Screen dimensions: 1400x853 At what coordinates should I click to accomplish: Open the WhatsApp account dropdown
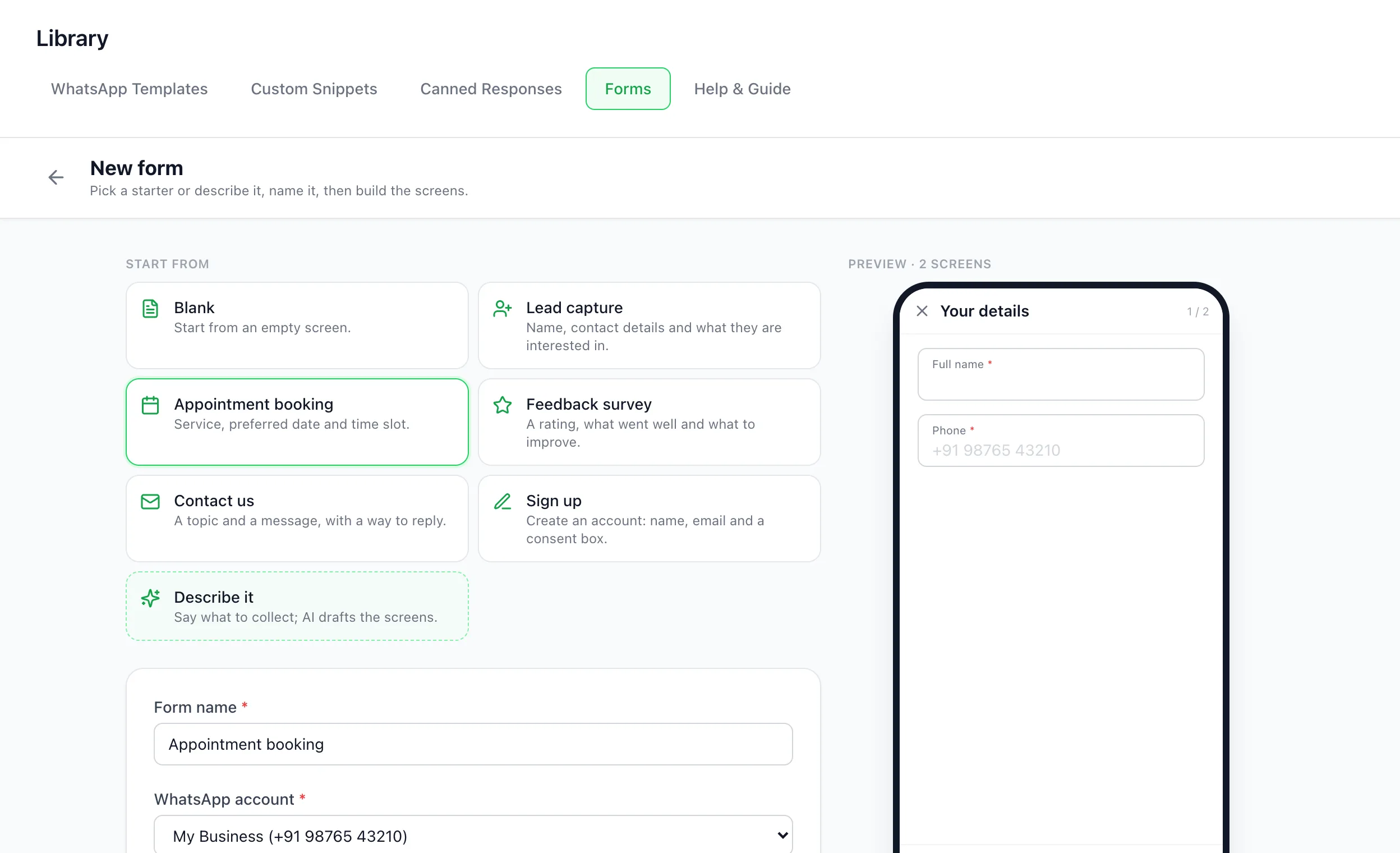(473, 836)
